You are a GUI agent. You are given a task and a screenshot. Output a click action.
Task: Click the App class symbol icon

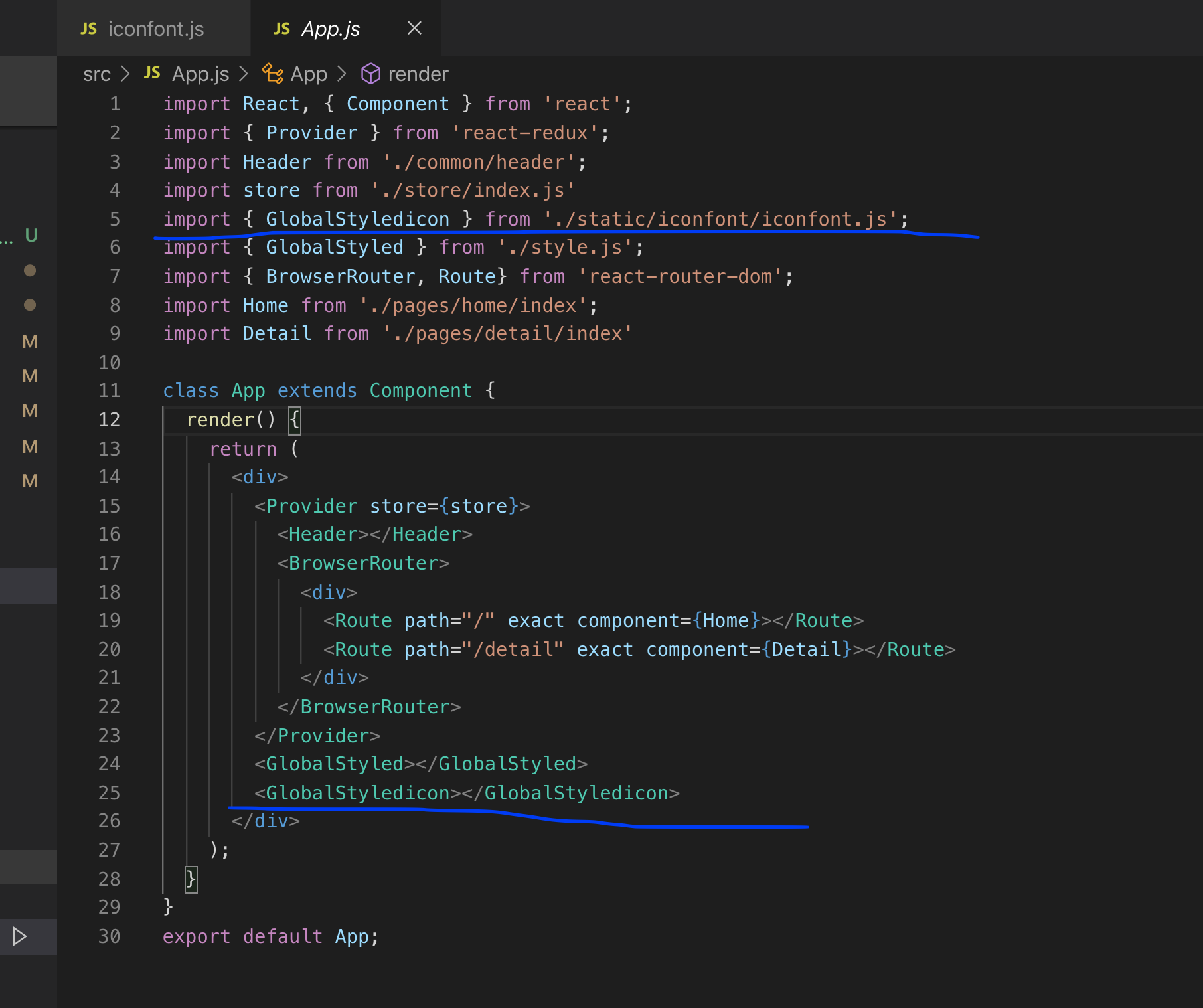click(x=272, y=74)
